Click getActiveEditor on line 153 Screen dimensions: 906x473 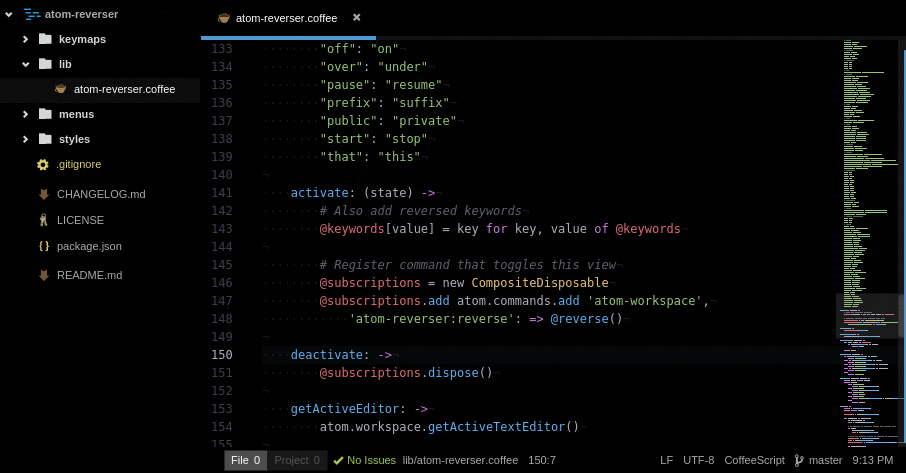(344, 409)
